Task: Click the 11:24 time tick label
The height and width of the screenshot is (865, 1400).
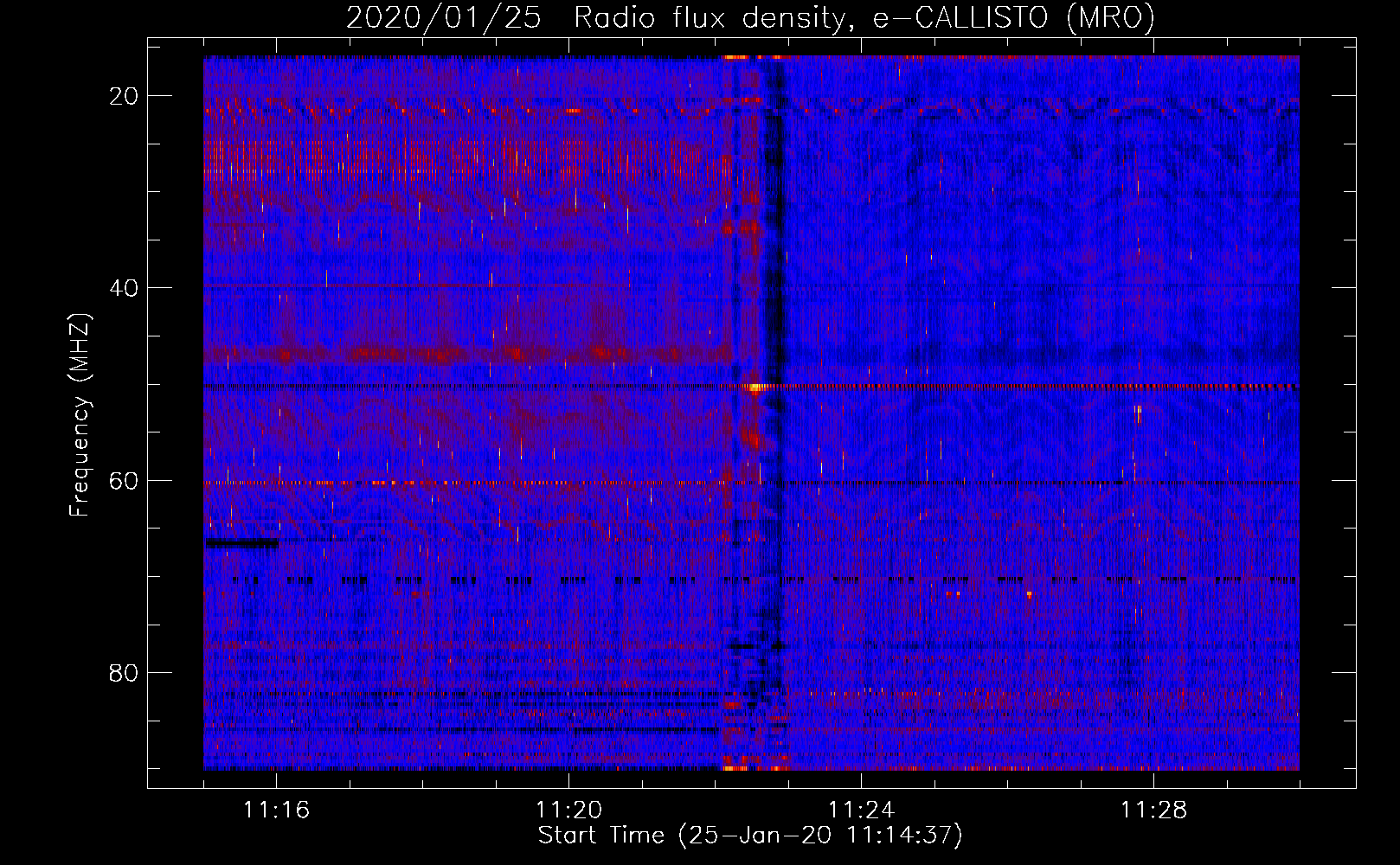Action: tap(861, 811)
